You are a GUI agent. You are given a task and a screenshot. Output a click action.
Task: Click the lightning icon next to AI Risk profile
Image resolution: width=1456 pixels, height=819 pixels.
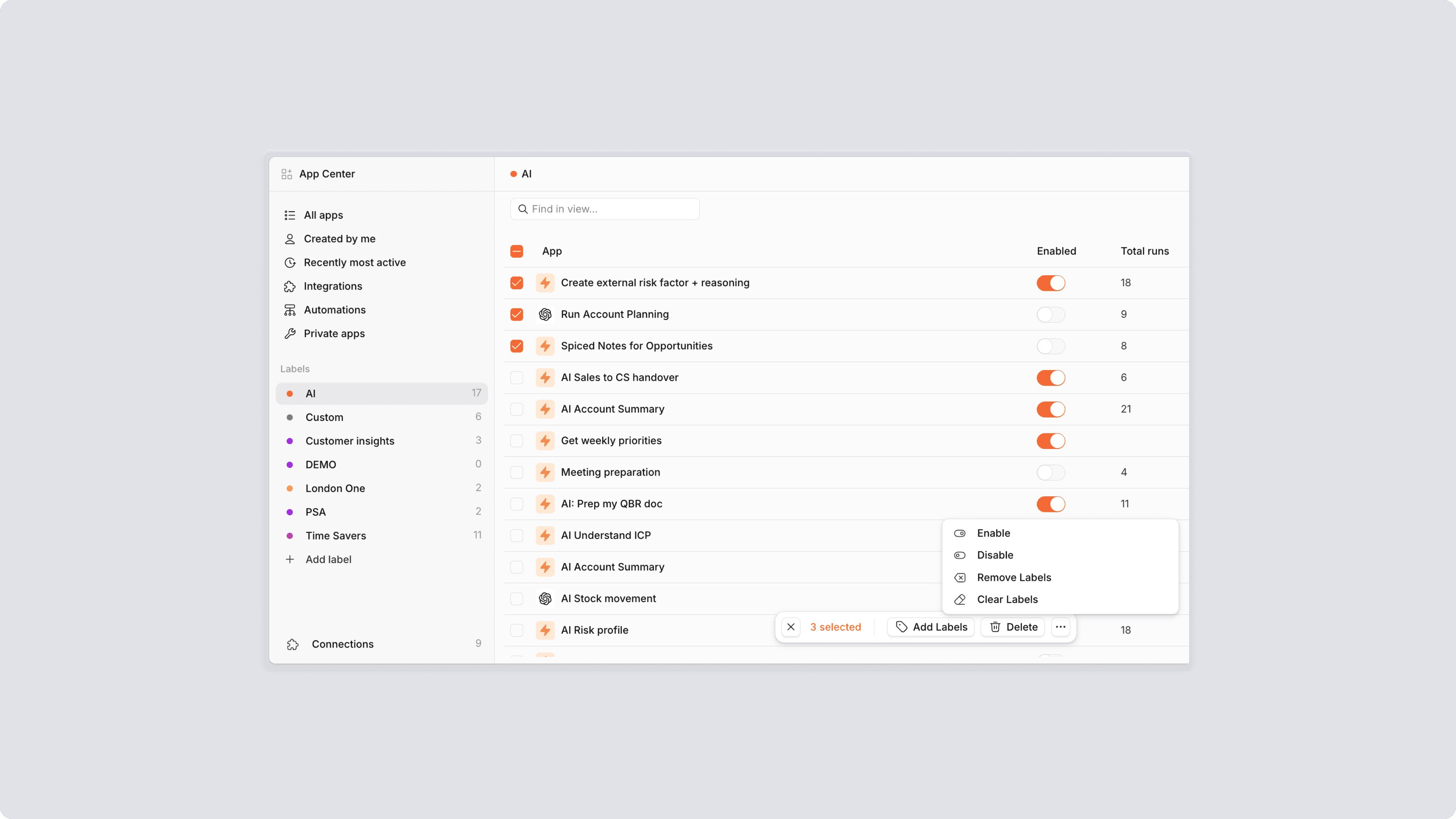click(x=545, y=630)
